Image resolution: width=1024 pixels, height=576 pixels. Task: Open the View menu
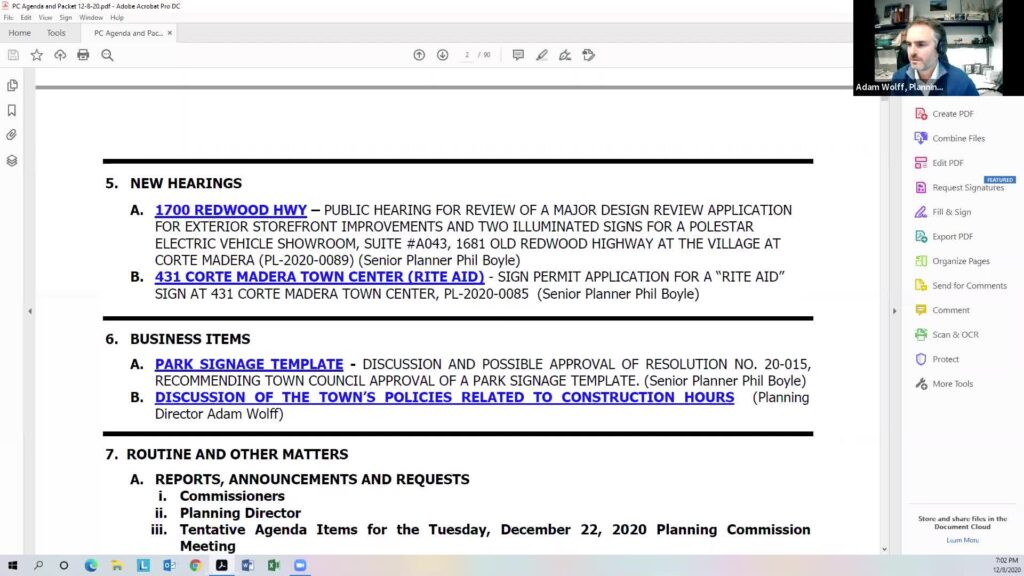click(45, 18)
